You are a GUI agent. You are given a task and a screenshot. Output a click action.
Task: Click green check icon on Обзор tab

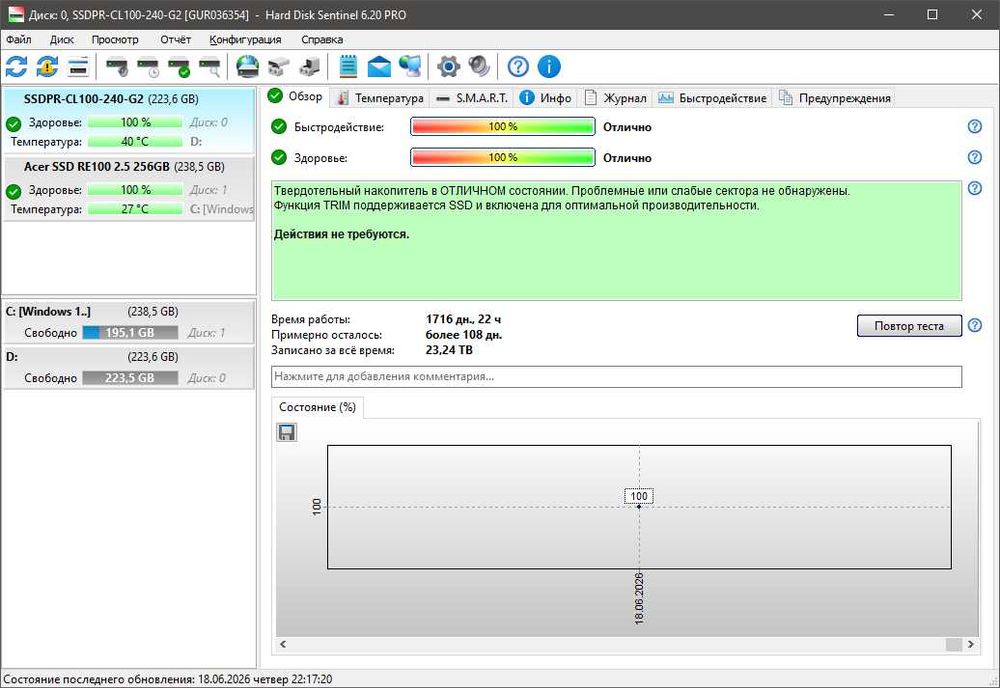pyautogui.click(x=275, y=96)
